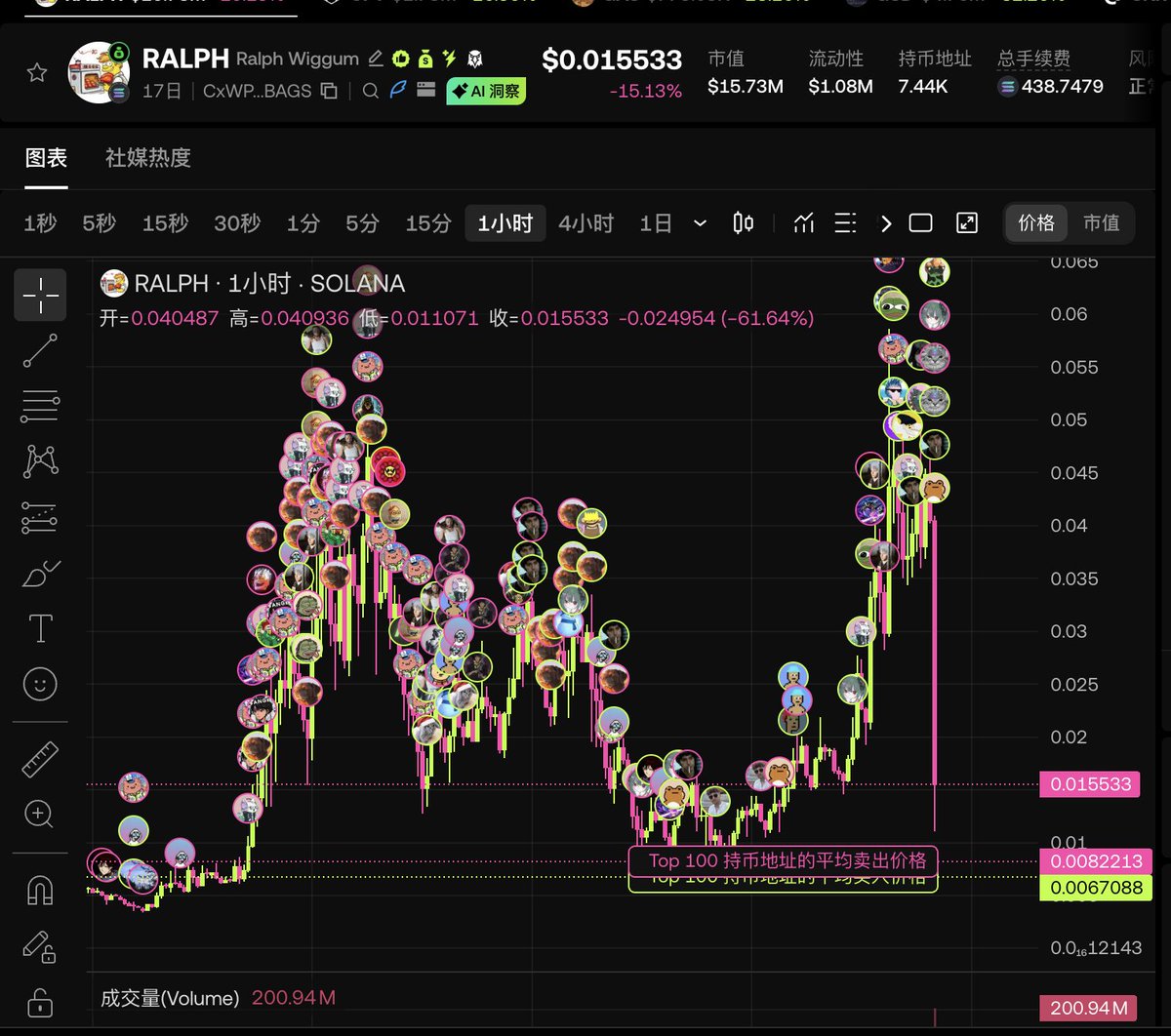Image resolution: width=1171 pixels, height=1036 pixels.
Task: Expand more toolbar options arrow
Action: 885,223
